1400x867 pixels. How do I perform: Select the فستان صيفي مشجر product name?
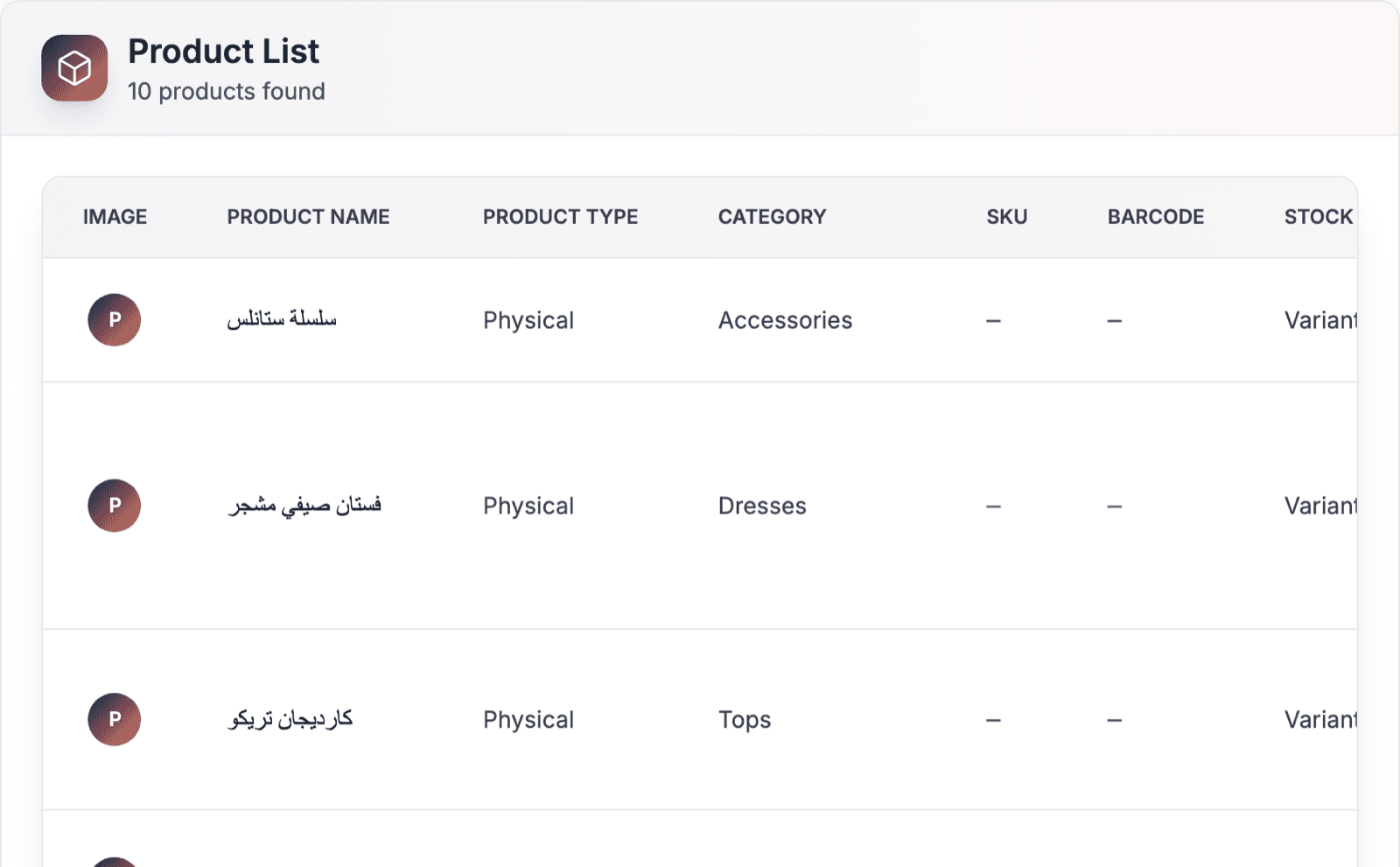[304, 506]
